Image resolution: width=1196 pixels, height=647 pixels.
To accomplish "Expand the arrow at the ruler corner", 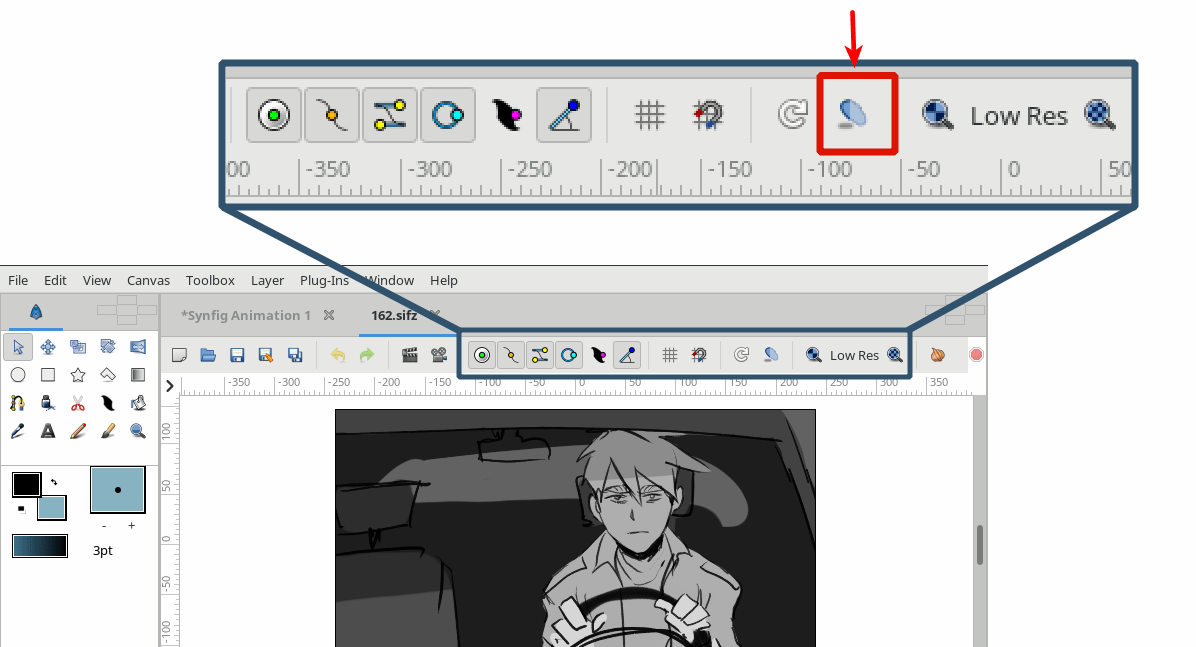I will coord(170,386).
